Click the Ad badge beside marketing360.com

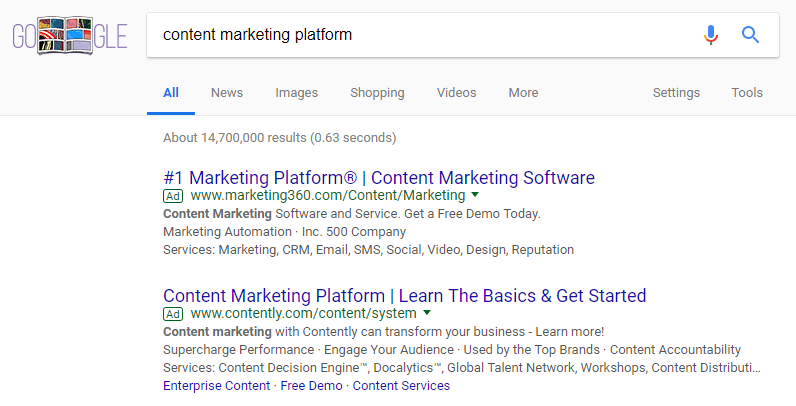[x=173, y=196]
